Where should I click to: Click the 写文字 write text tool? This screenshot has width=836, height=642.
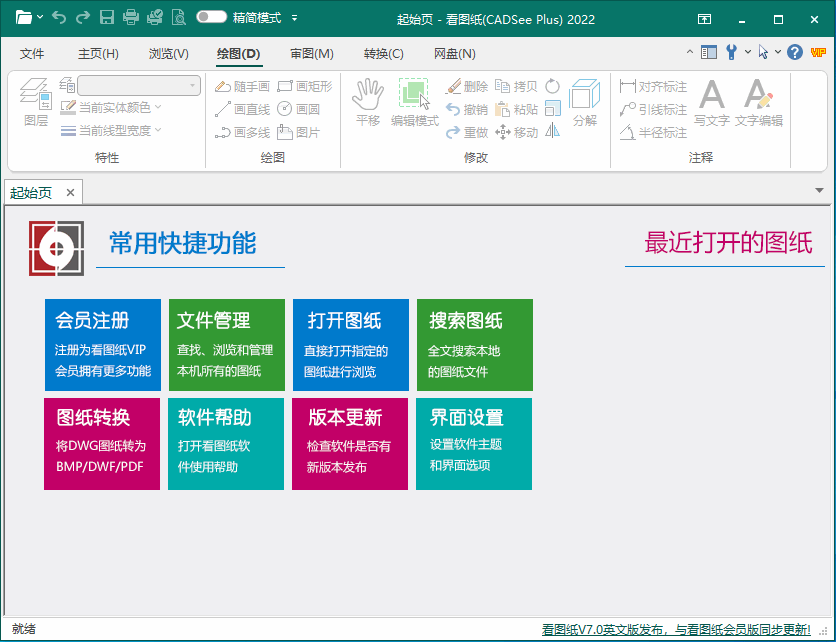[x=712, y=102]
